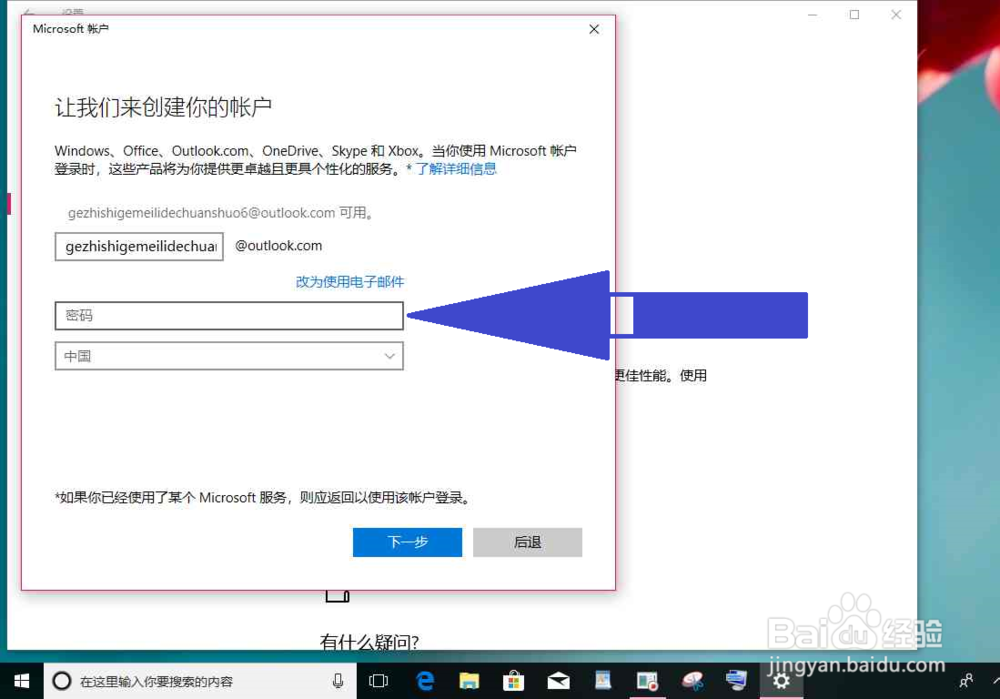Click the 下一步 button
The image size is (1000, 699).
407,542
